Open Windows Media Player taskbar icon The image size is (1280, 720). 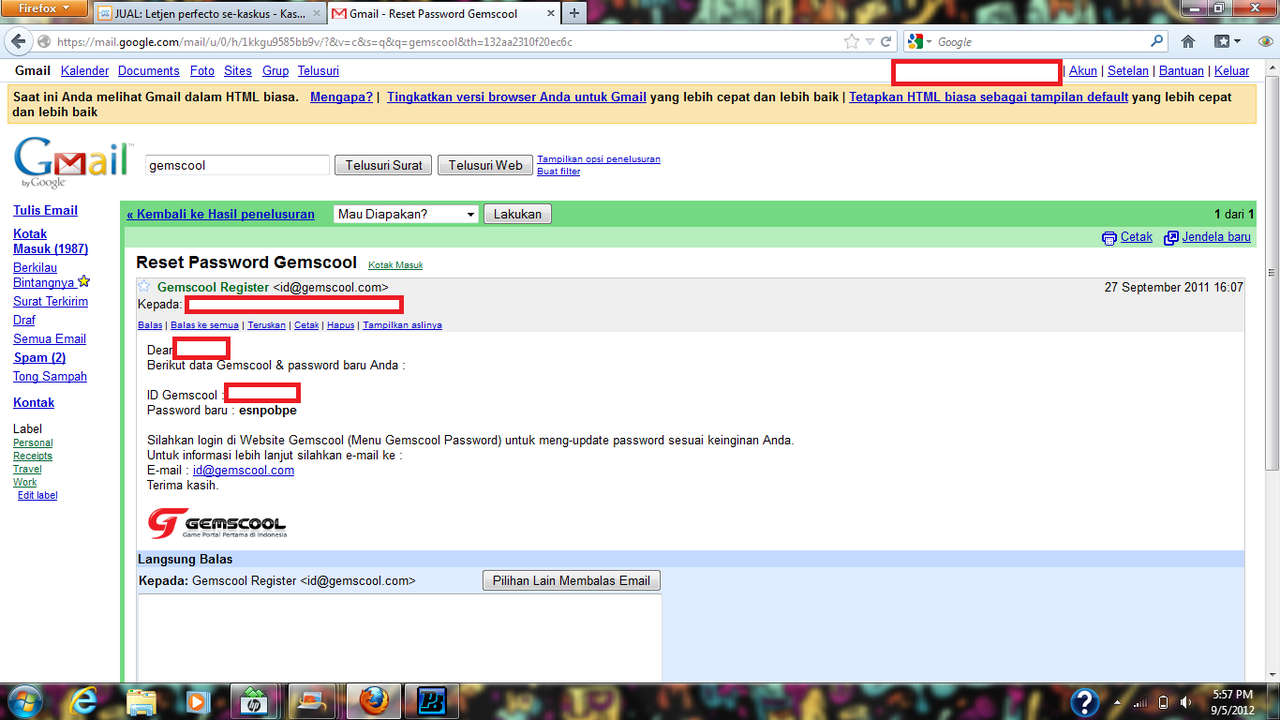pyautogui.click(x=198, y=700)
